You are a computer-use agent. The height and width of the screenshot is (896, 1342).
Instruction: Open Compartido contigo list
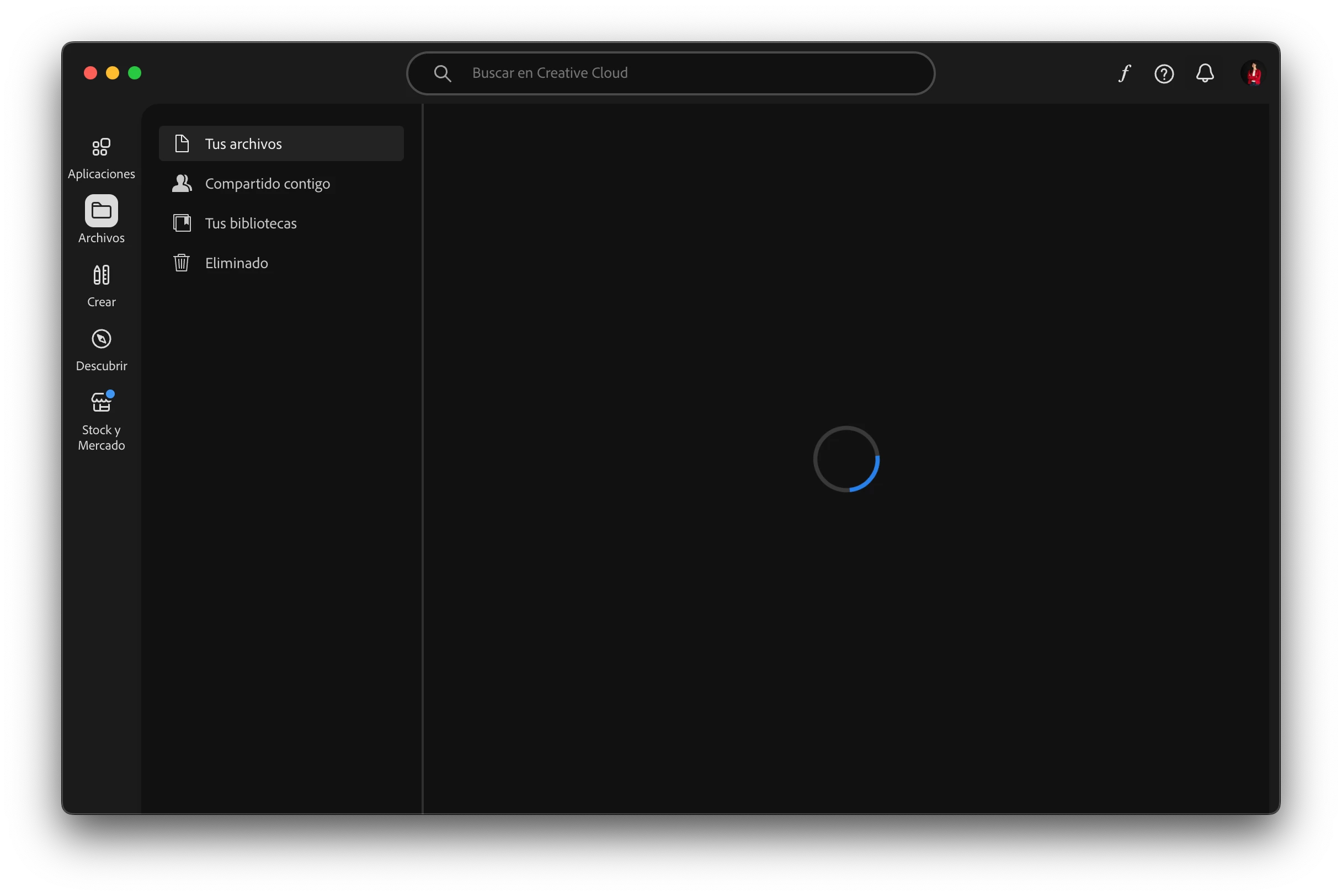[267, 183]
